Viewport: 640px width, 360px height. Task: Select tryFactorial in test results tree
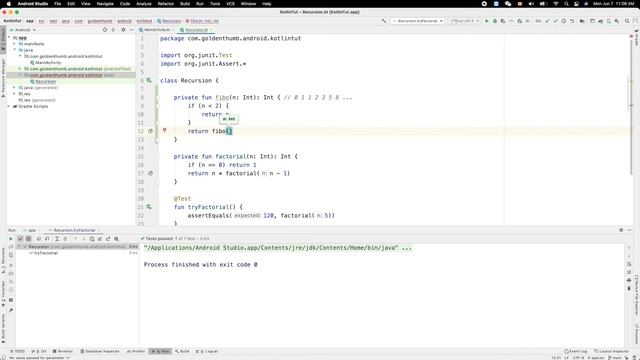[45, 253]
